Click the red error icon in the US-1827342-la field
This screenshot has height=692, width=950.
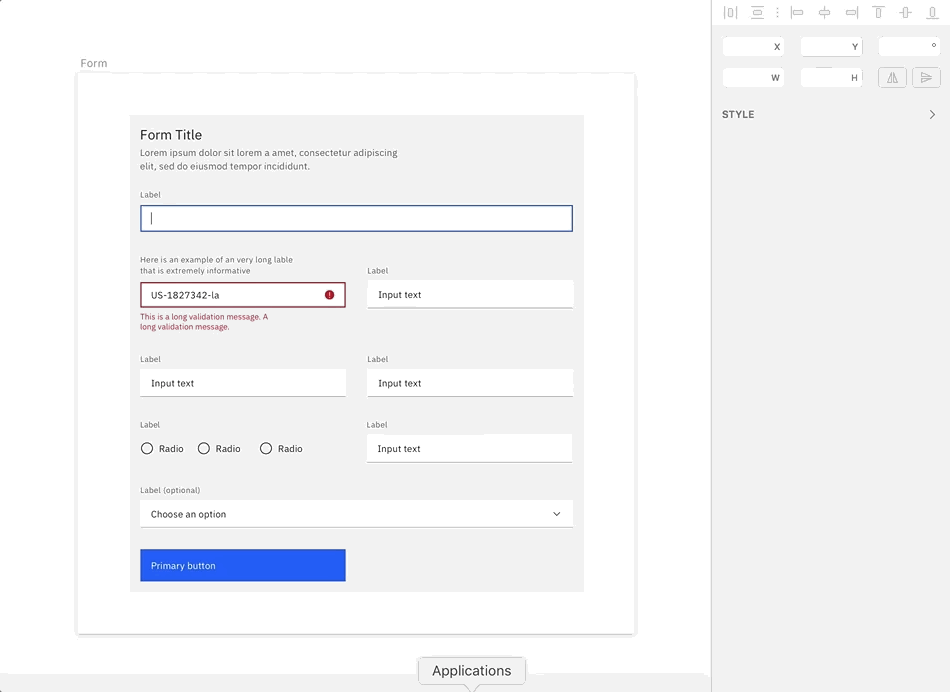point(330,295)
